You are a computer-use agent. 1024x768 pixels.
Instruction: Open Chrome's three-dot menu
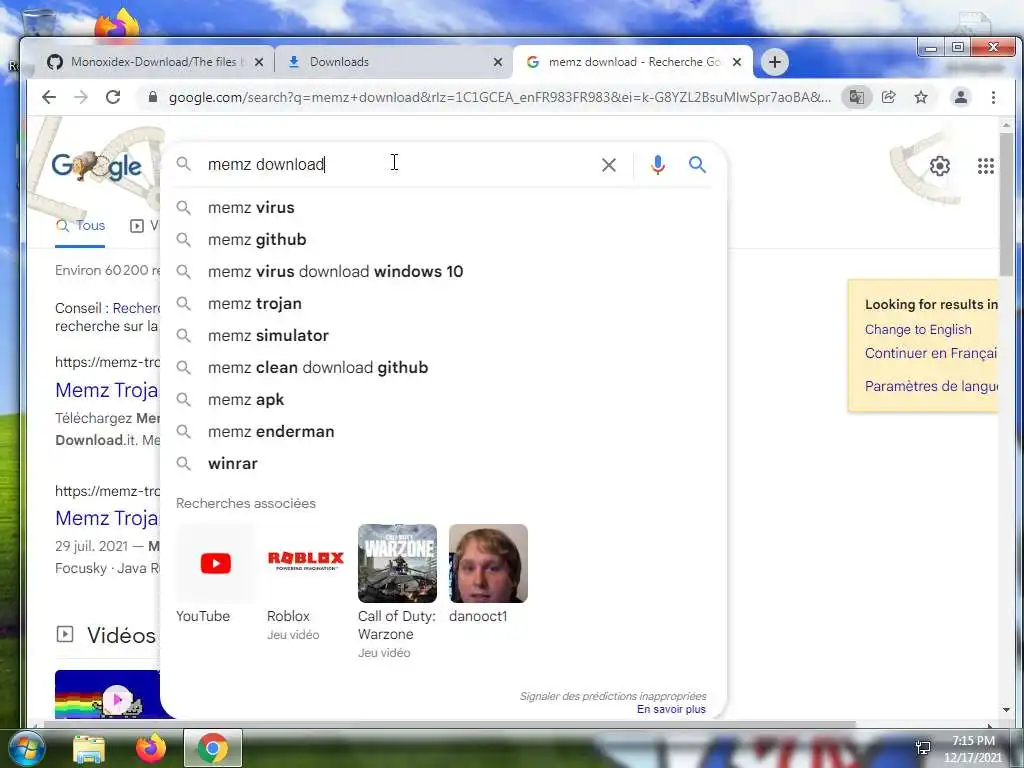tap(993, 97)
